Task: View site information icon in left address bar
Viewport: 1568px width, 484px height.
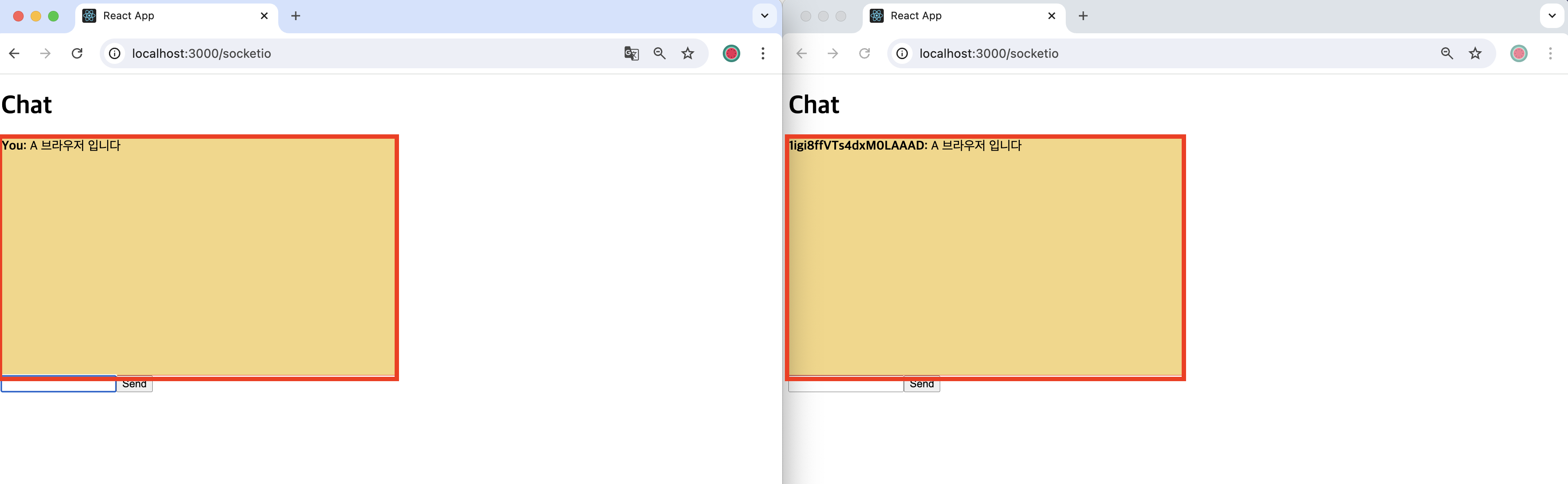Action: (x=115, y=53)
